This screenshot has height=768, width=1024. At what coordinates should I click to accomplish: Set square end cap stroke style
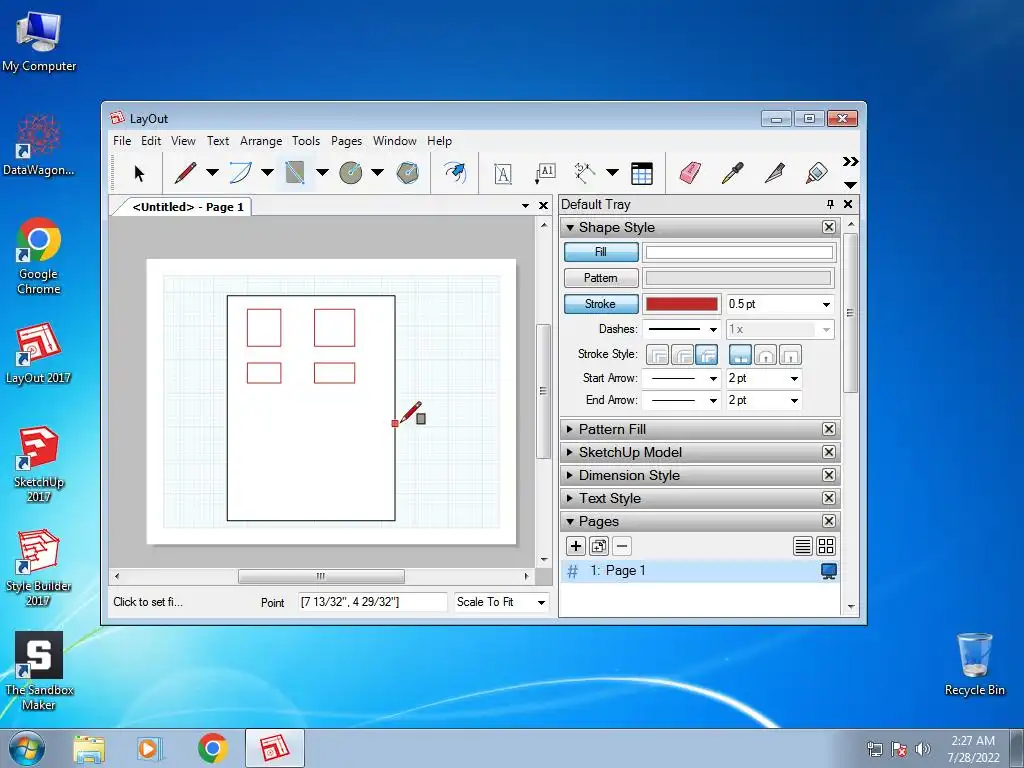pos(790,355)
